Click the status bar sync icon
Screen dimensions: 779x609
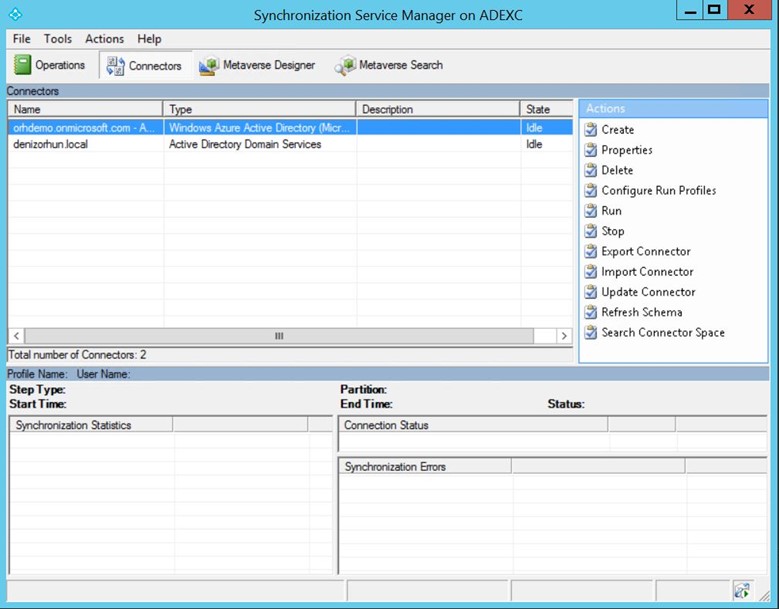click(742, 591)
